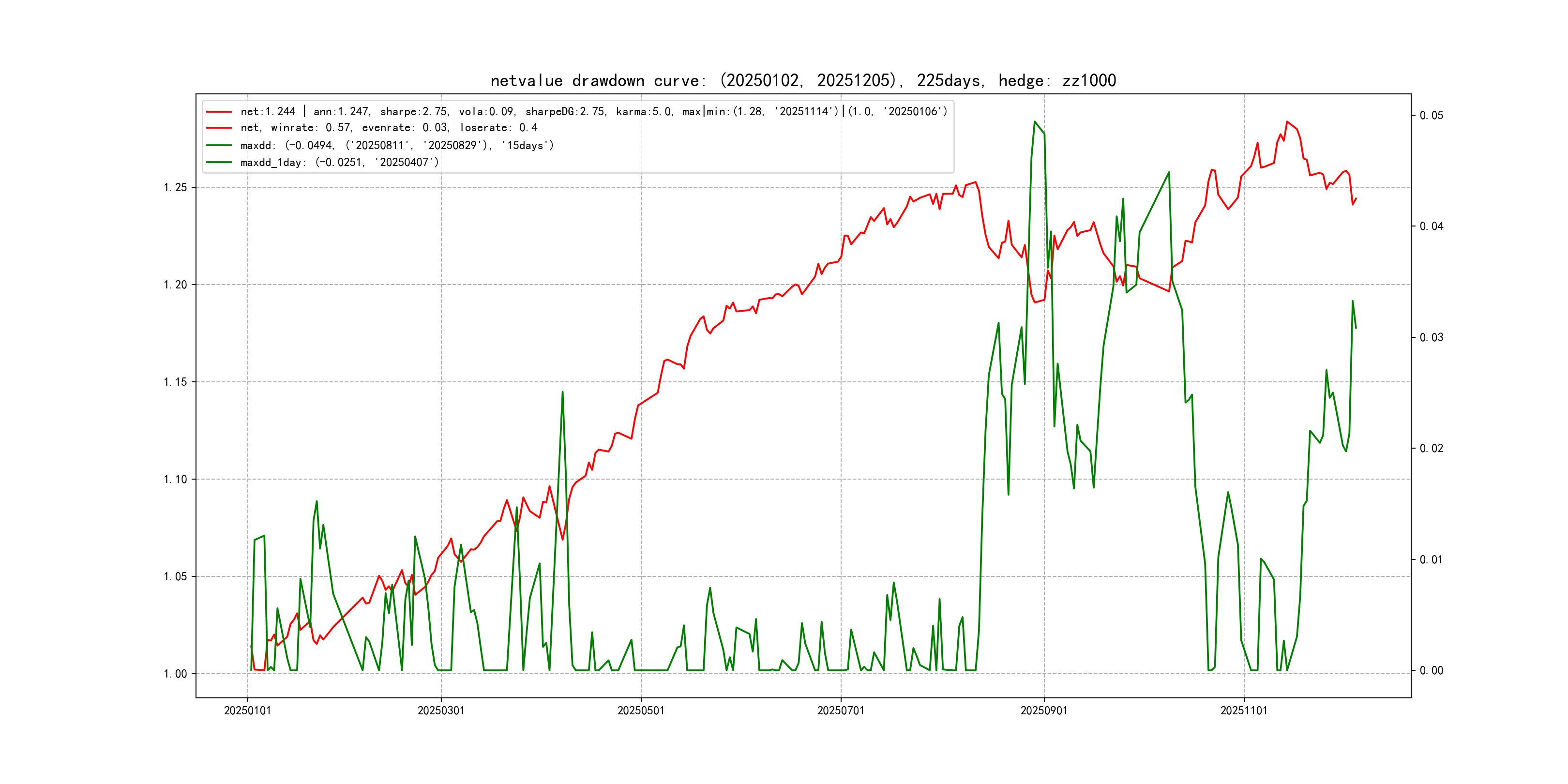Click the 1.10 left axis tick label
Image resolution: width=1568 pixels, height=784 pixels.
175,480
